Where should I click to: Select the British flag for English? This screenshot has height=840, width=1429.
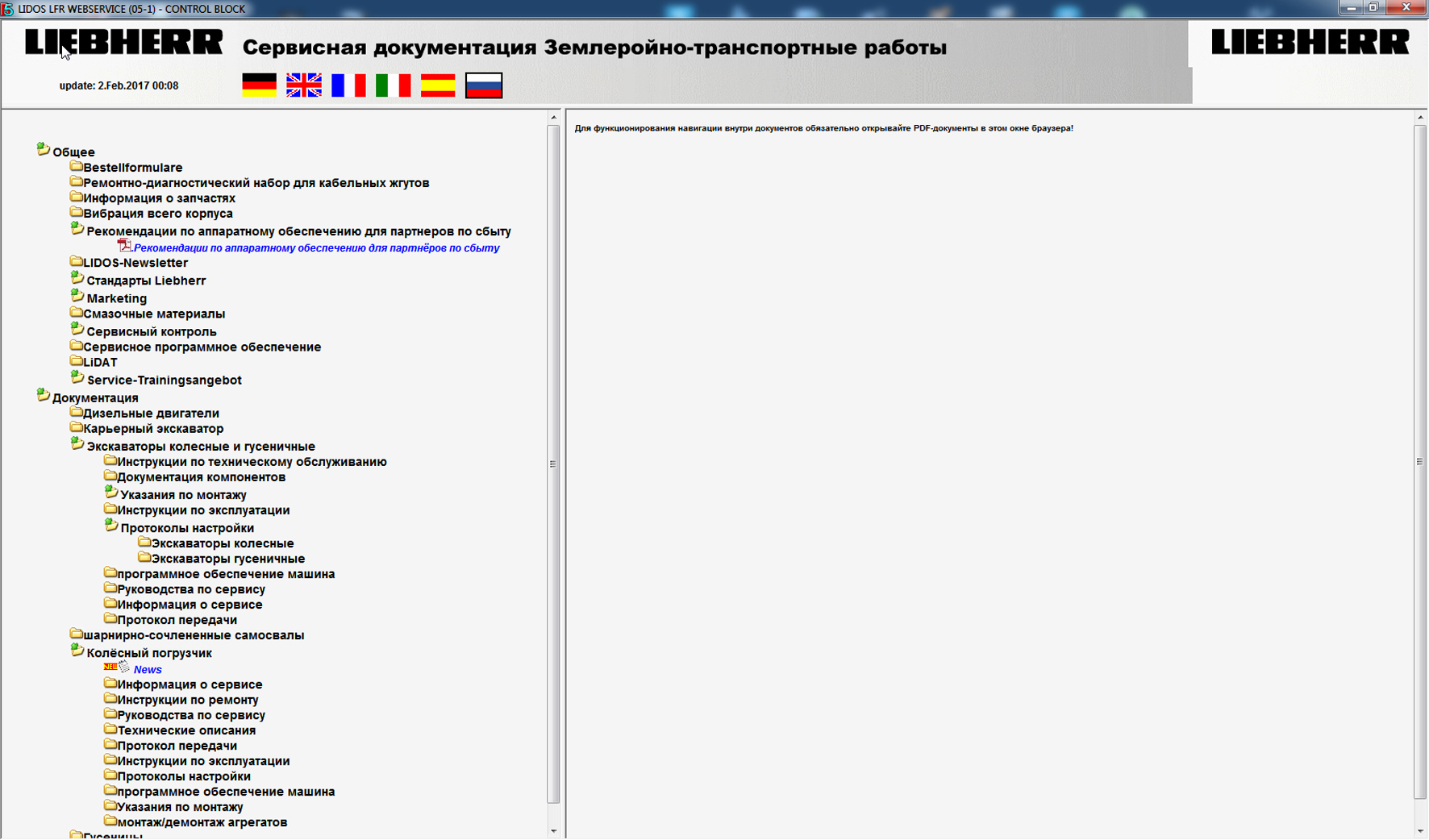pos(304,85)
